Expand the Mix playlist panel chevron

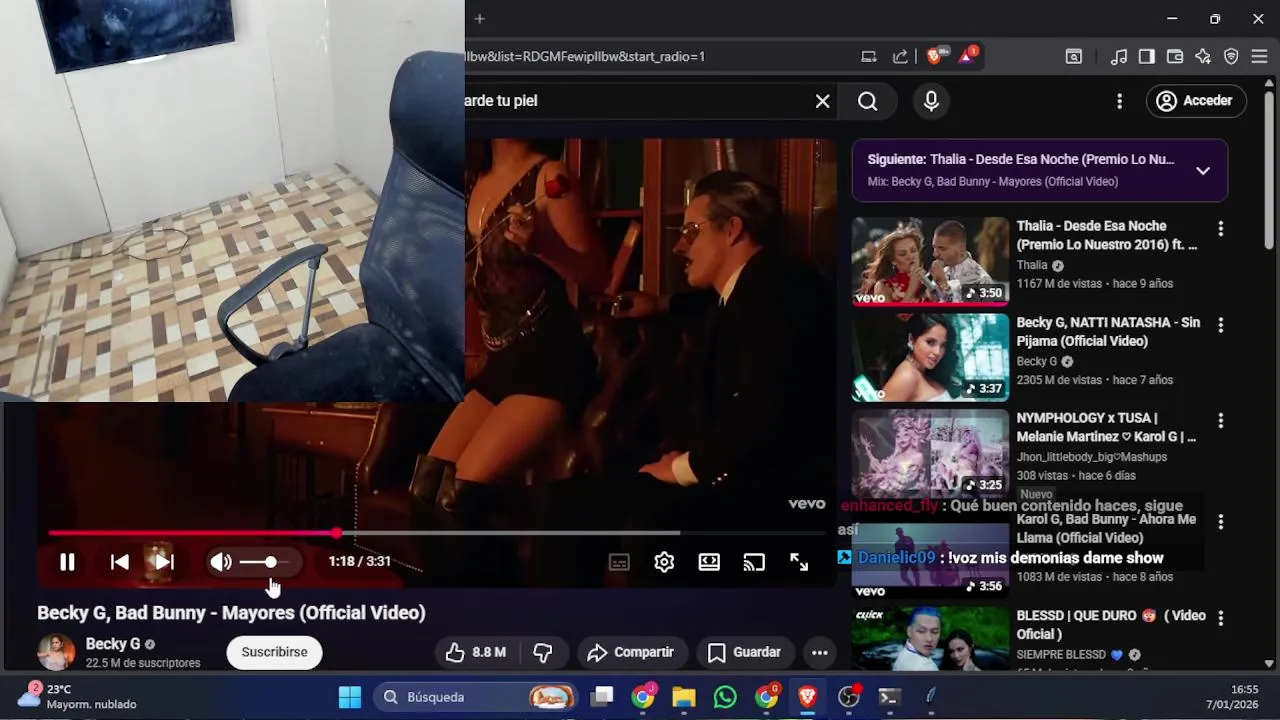click(x=1203, y=170)
